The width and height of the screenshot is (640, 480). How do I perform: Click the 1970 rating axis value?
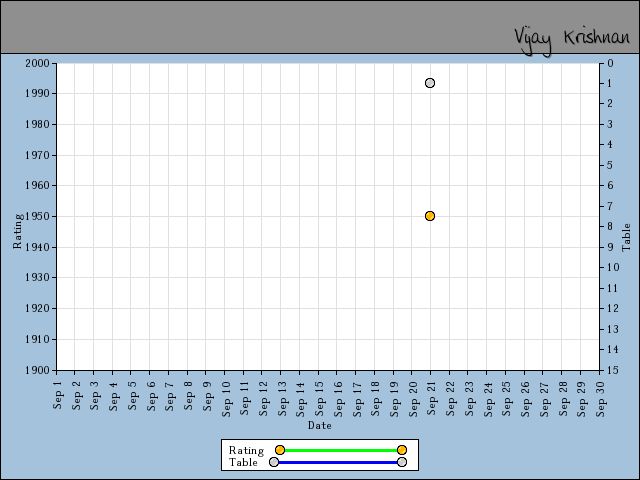click(37, 155)
